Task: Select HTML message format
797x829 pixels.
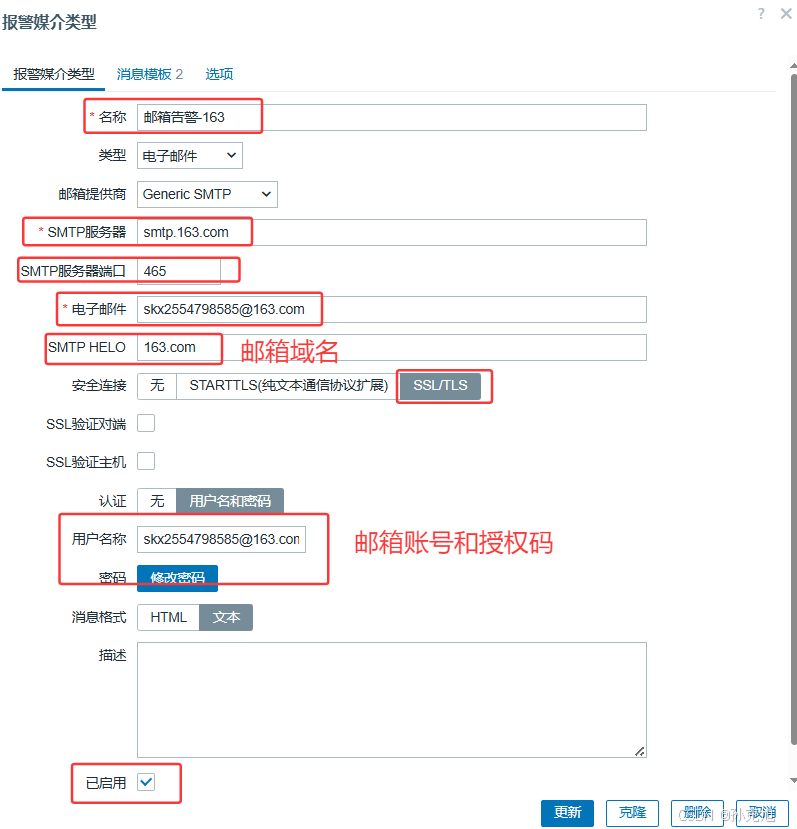Action: click(x=168, y=618)
